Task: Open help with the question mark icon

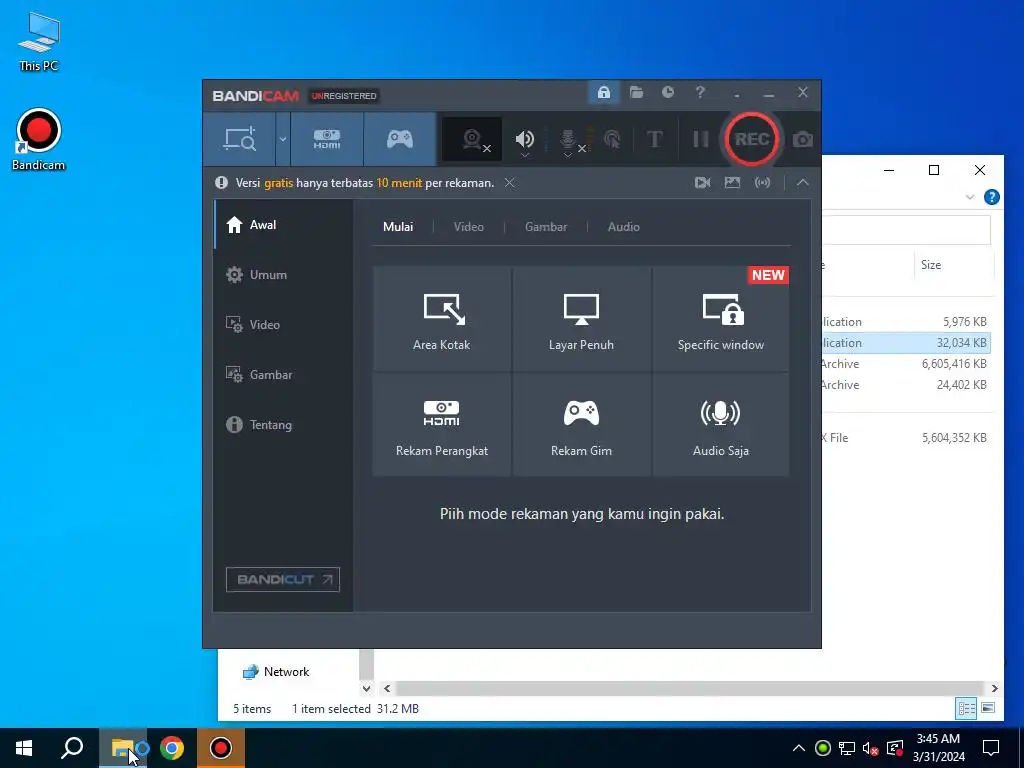Action: [x=700, y=93]
